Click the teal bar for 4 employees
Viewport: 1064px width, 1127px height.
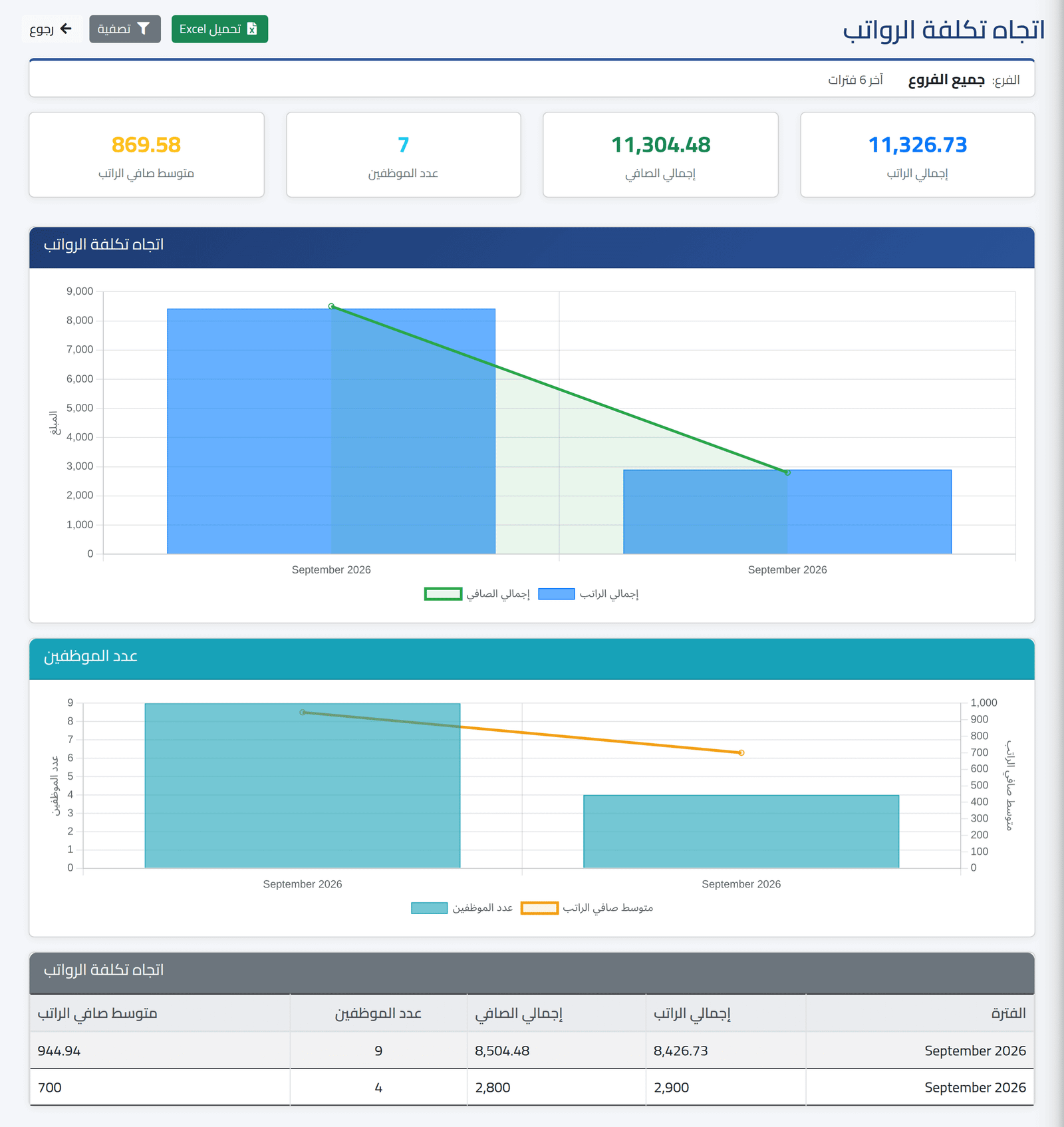click(741, 832)
